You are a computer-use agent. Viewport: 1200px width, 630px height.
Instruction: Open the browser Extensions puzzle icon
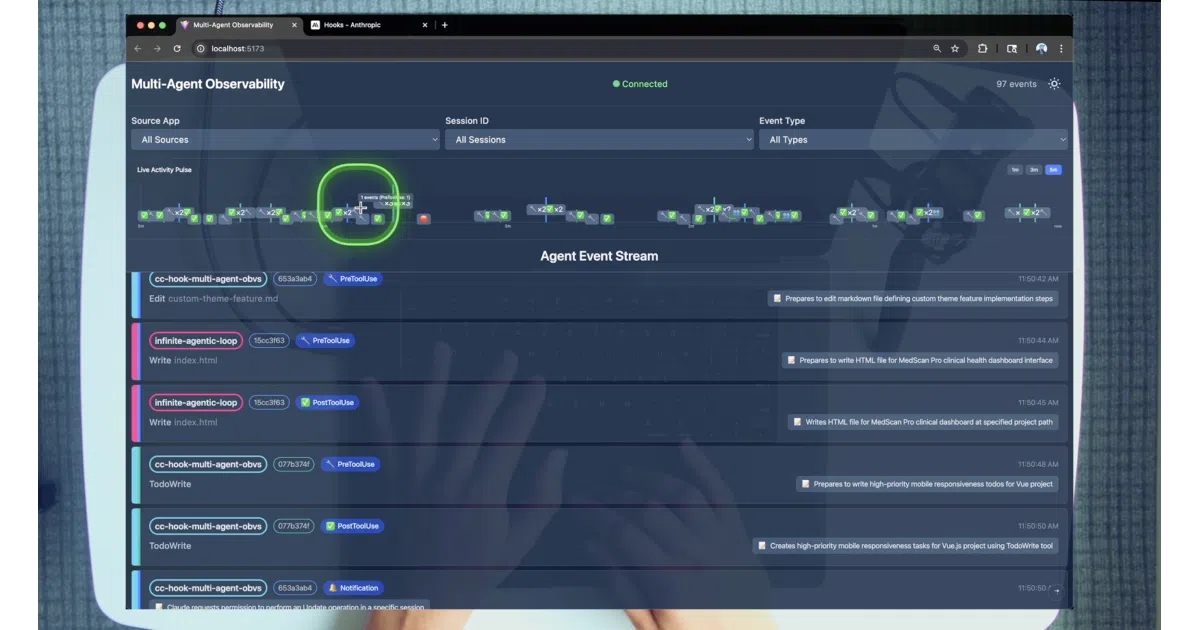point(983,48)
